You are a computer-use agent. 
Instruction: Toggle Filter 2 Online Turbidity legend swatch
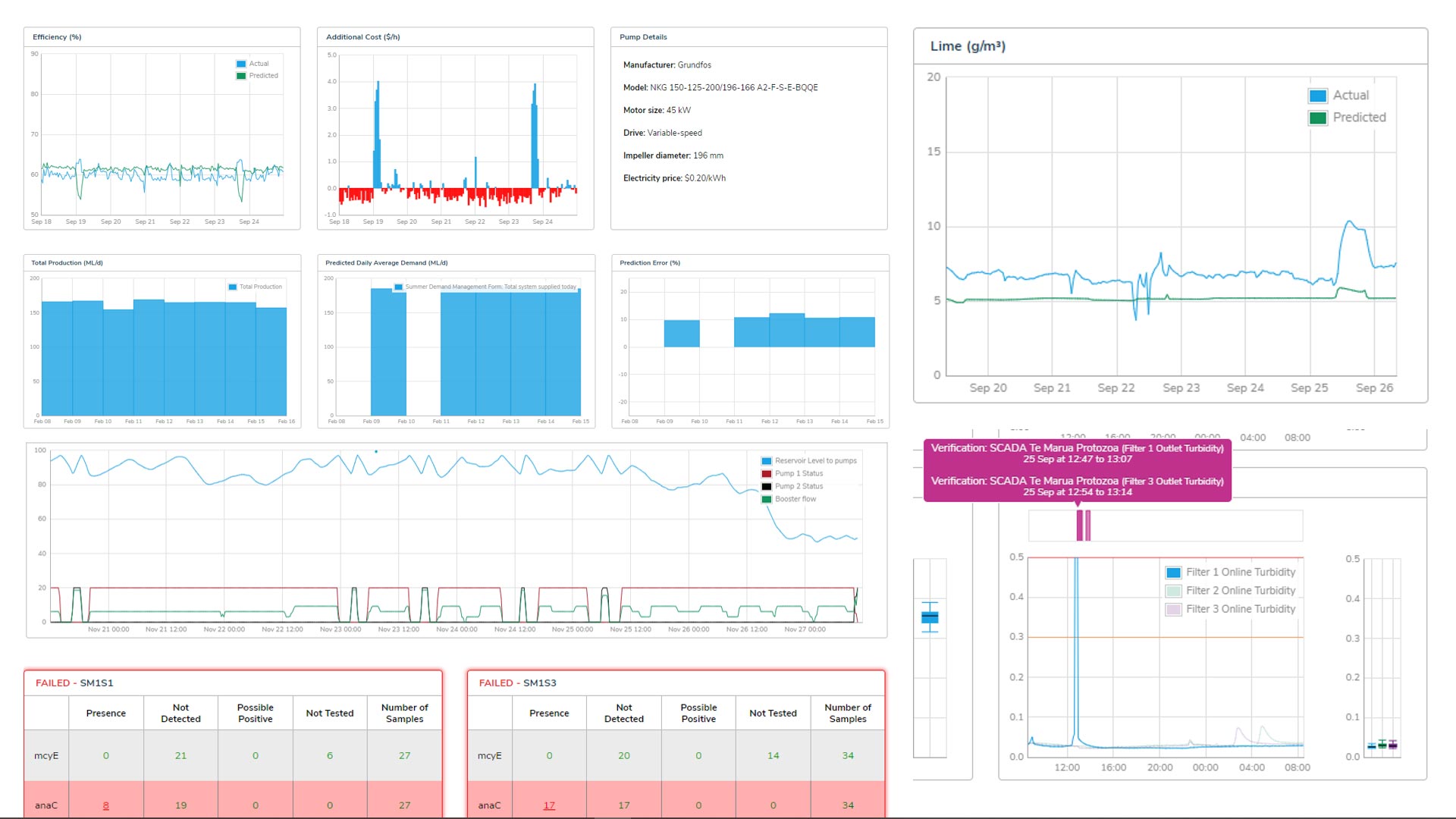point(1173,591)
